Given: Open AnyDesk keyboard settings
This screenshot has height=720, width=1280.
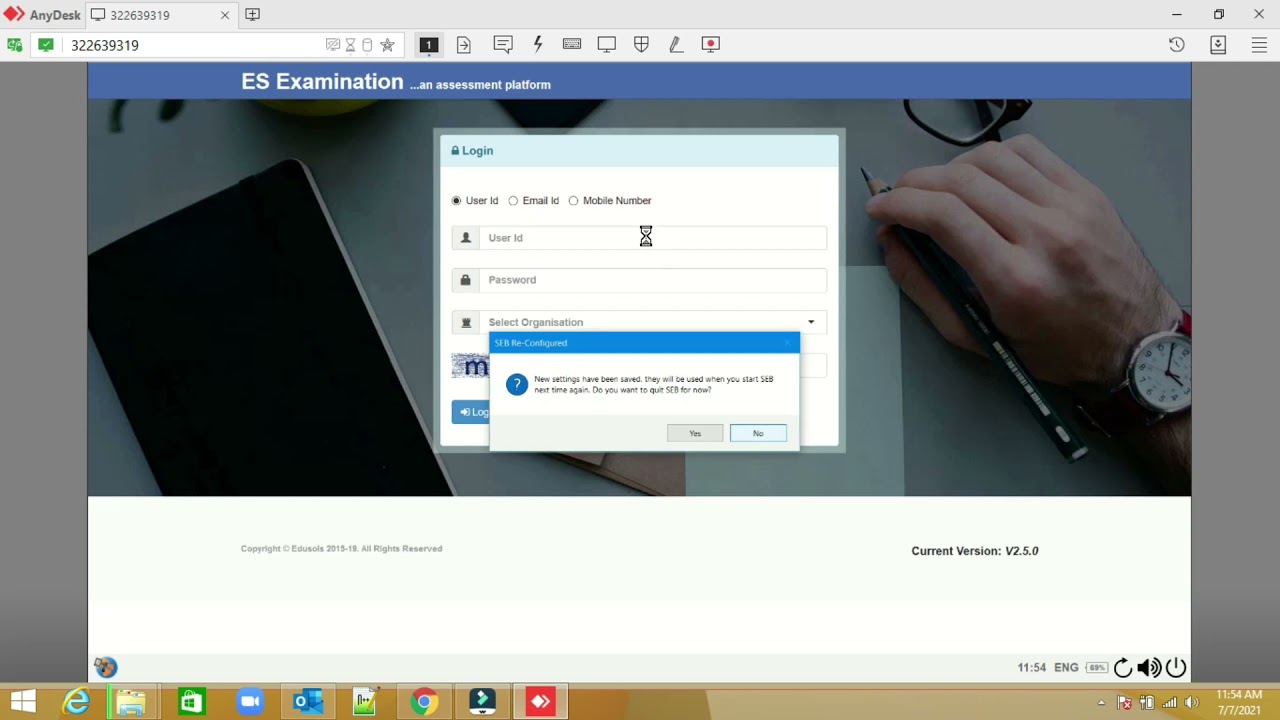Looking at the screenshot, I should (572, 44).
